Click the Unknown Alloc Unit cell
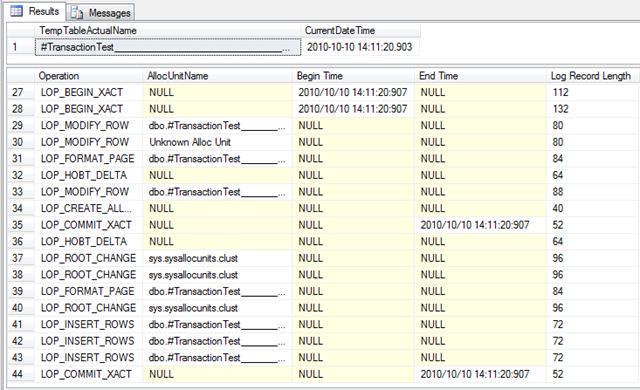The height and width of the screenshot is (390, 640). pyautogui.click(x=217, y=142)
